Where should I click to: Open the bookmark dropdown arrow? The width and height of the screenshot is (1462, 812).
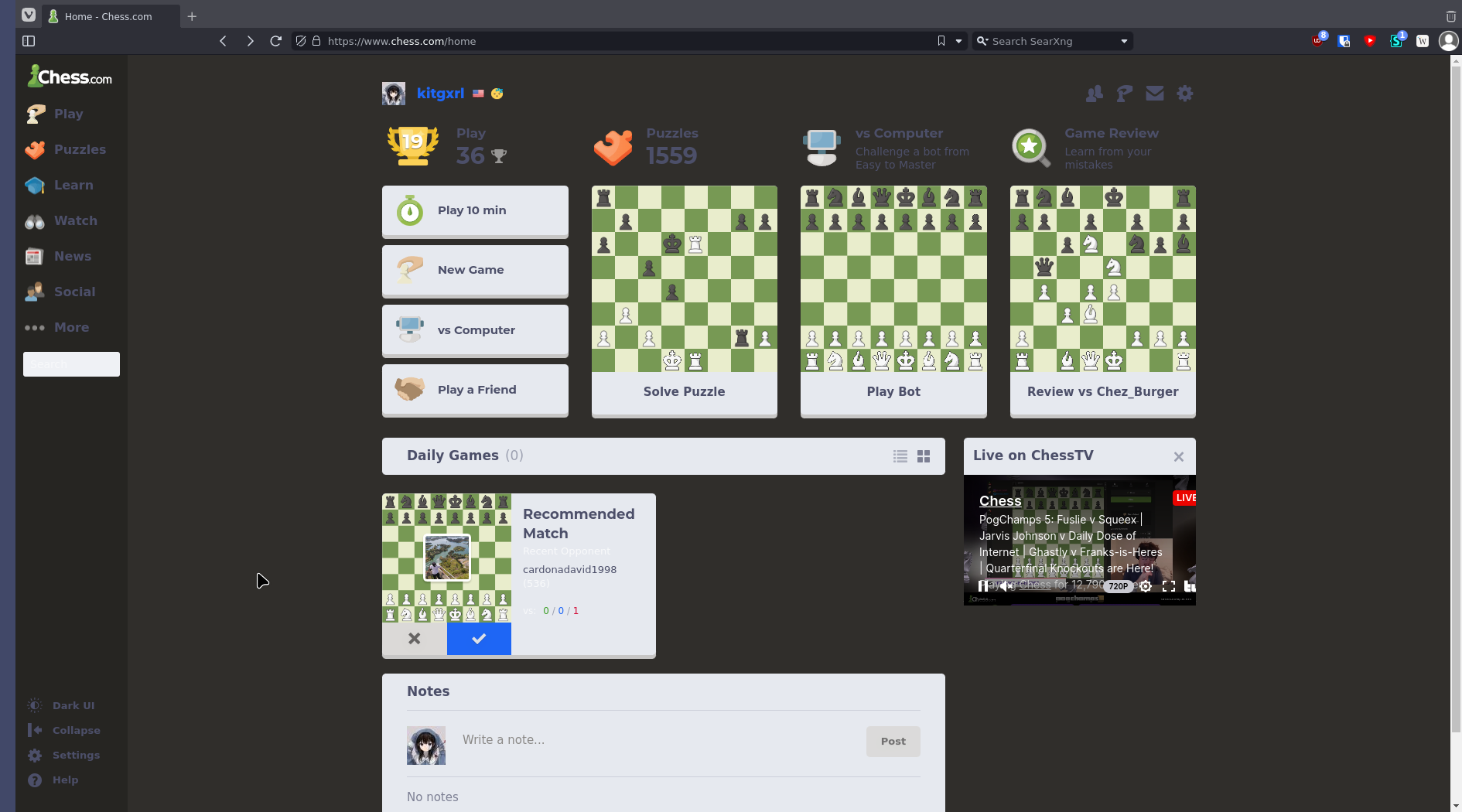[958, 41]
